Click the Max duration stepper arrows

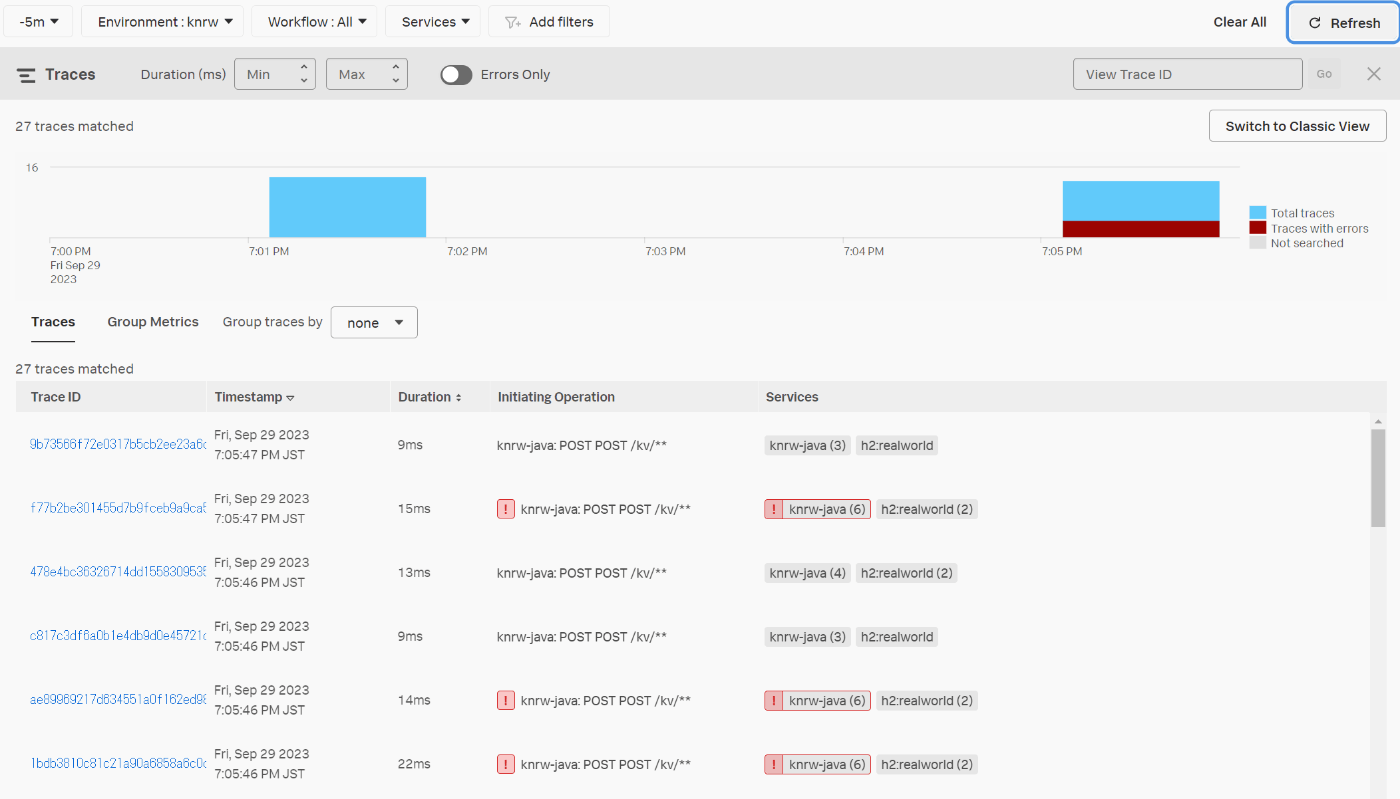point(396,74)
